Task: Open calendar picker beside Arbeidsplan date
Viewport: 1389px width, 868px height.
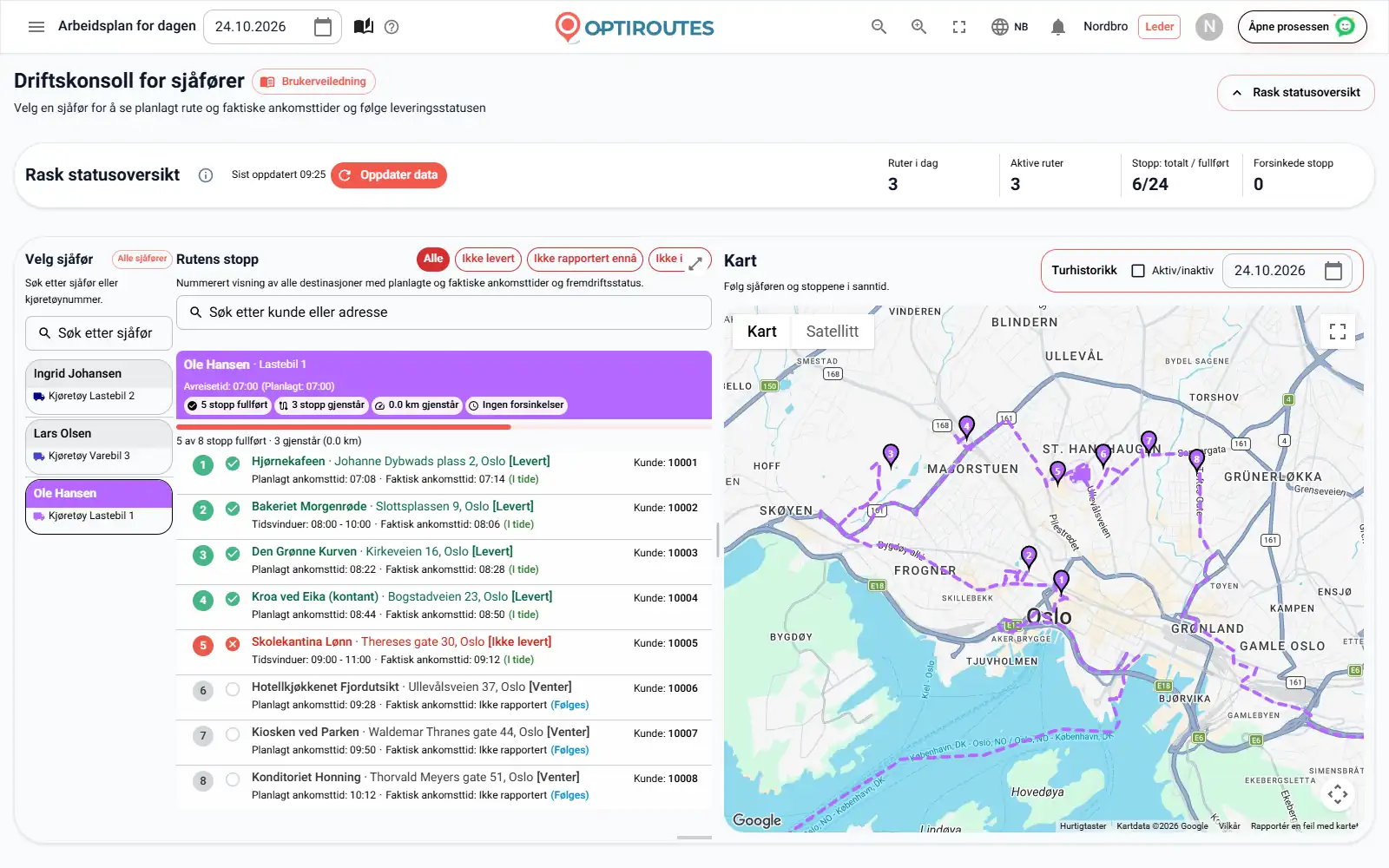Action: 323,27
